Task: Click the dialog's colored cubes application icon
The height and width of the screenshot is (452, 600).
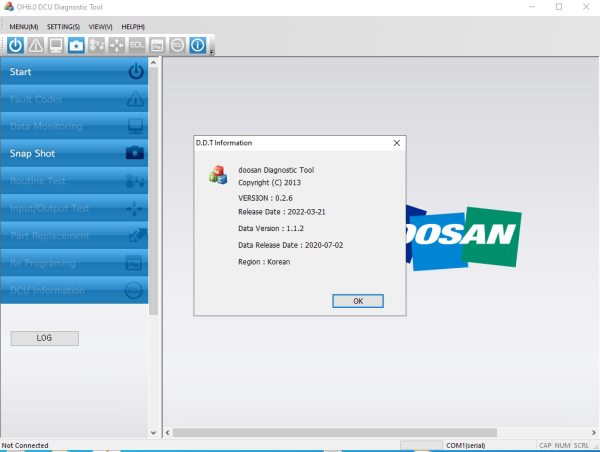Action: 218,175
